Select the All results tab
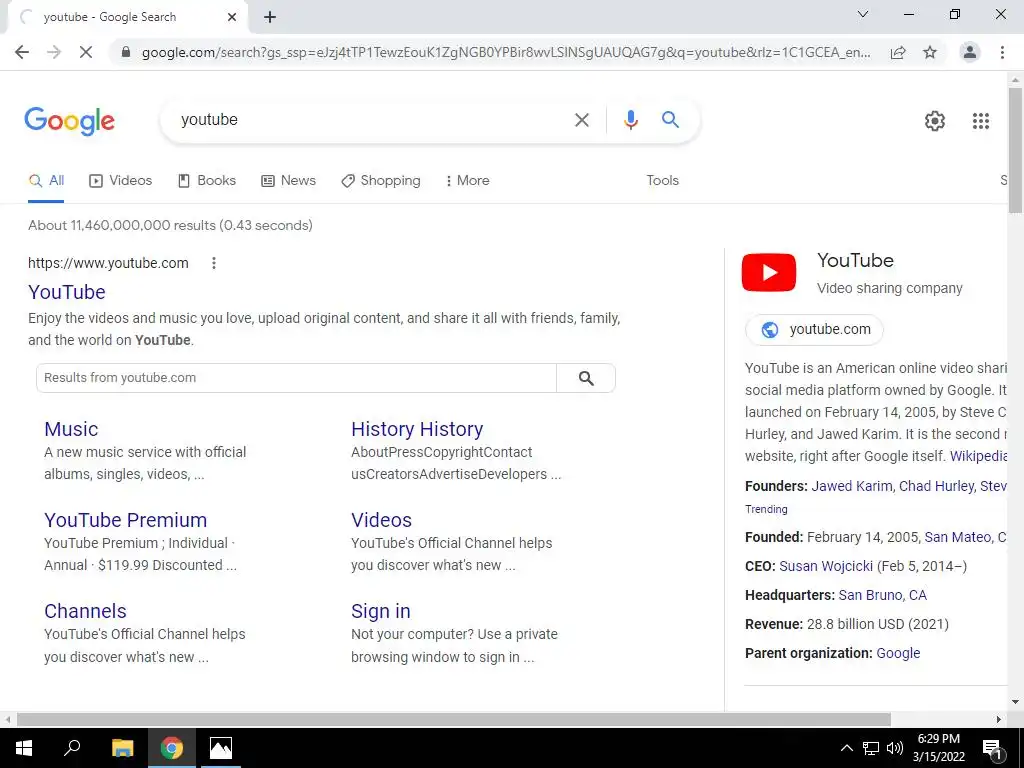 pos(46,181)
